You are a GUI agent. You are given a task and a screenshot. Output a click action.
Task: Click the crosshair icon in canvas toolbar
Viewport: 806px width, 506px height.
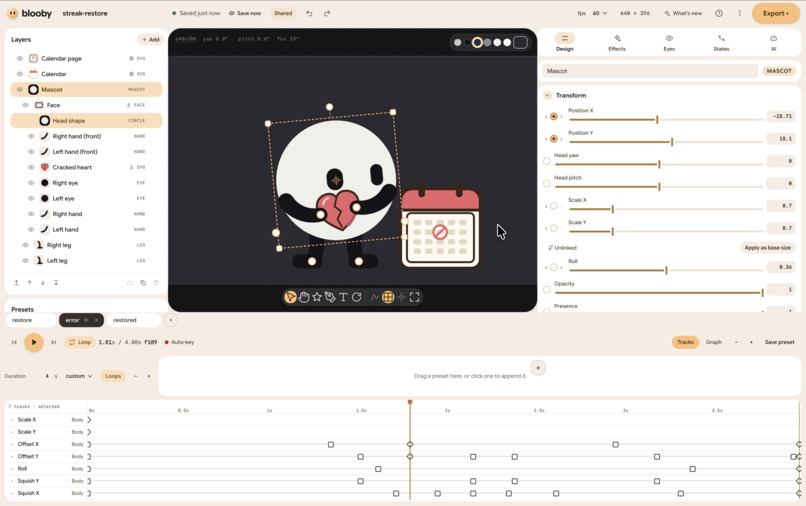(401, 297)
